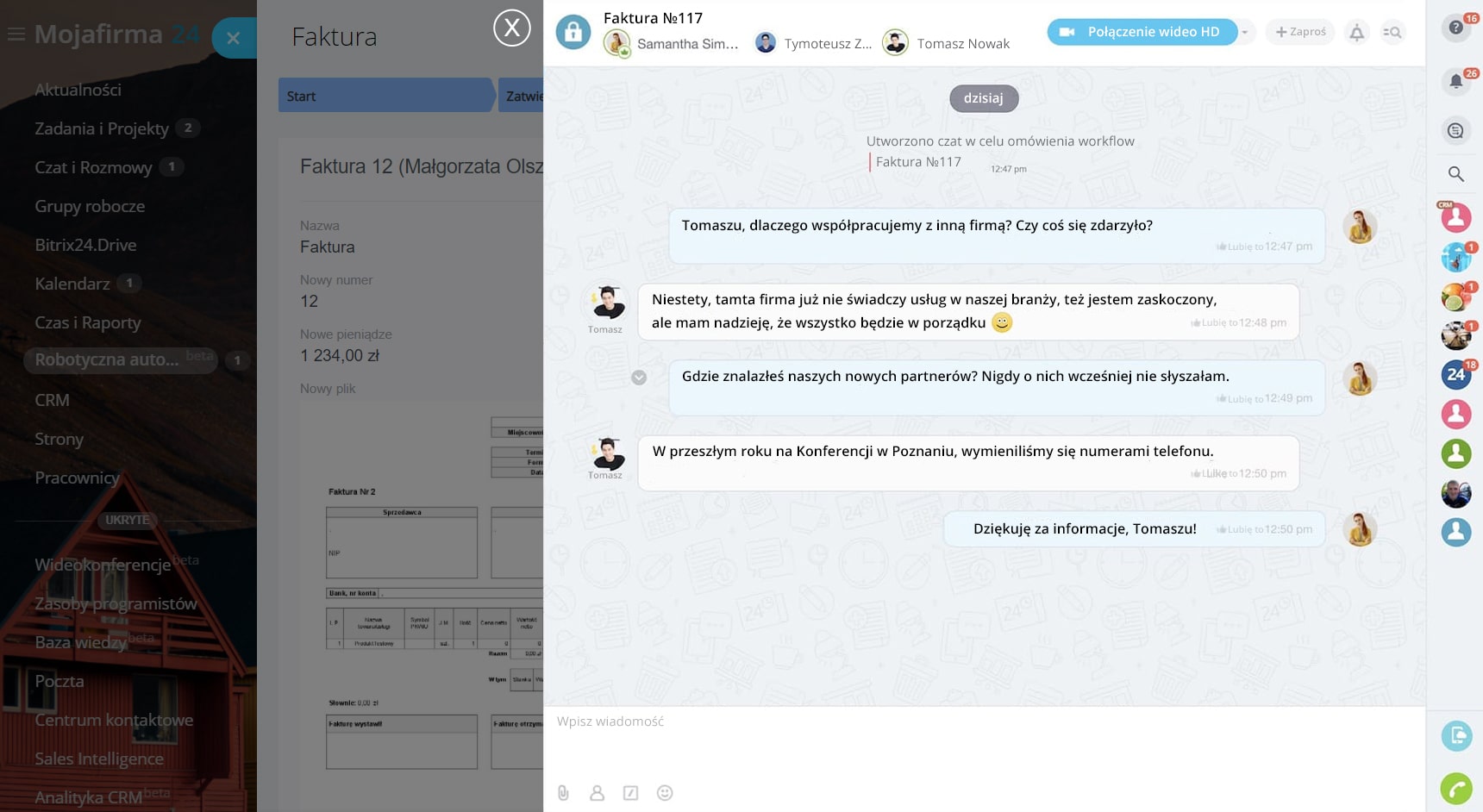Expand the UKRYTE hidden menu section
The image size is (1483, 812).
click(127, 520)
